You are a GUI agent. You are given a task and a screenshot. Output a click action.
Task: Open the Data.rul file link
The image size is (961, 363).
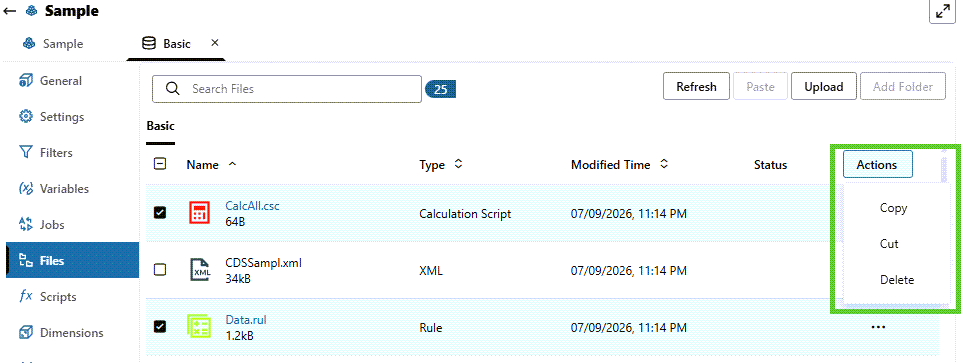click(246, 319)
